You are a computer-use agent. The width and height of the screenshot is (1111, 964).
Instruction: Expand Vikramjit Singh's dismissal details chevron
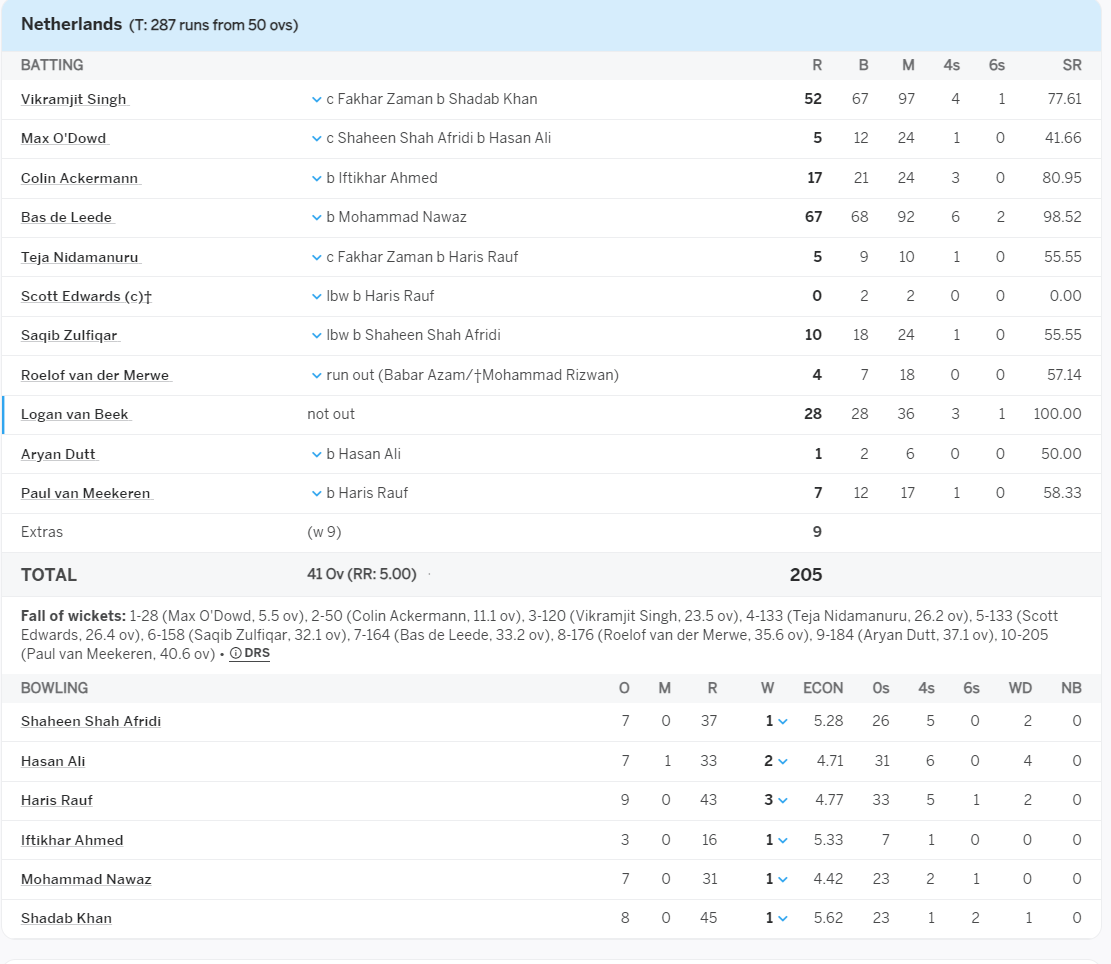click(316, 99)
